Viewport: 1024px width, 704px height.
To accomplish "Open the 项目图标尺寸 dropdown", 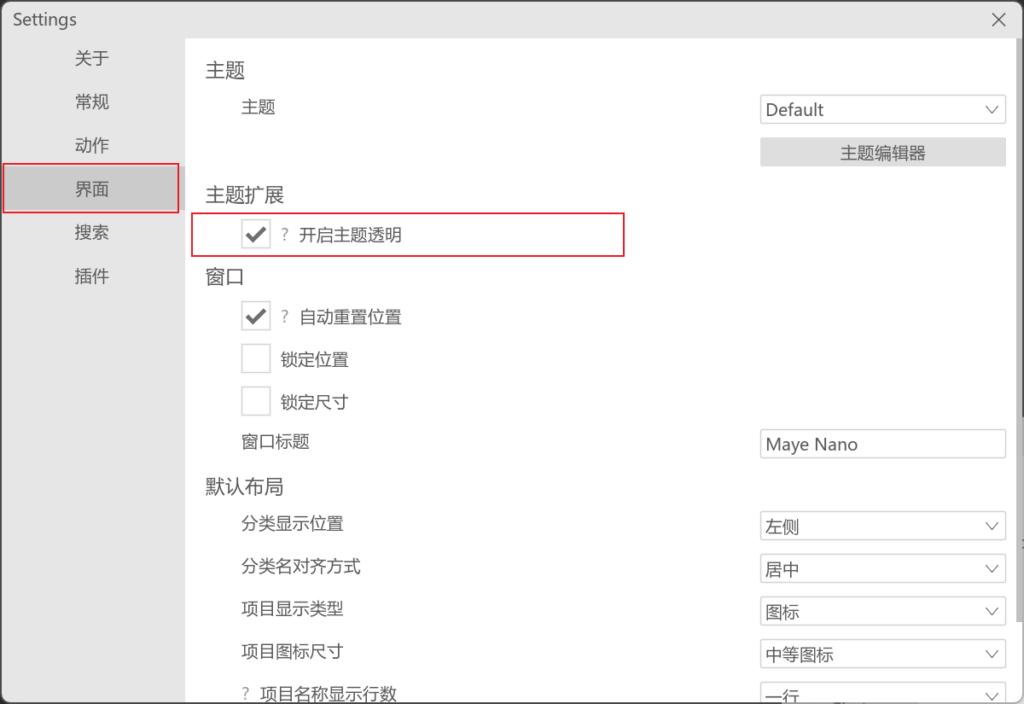I will coord(882,654).
